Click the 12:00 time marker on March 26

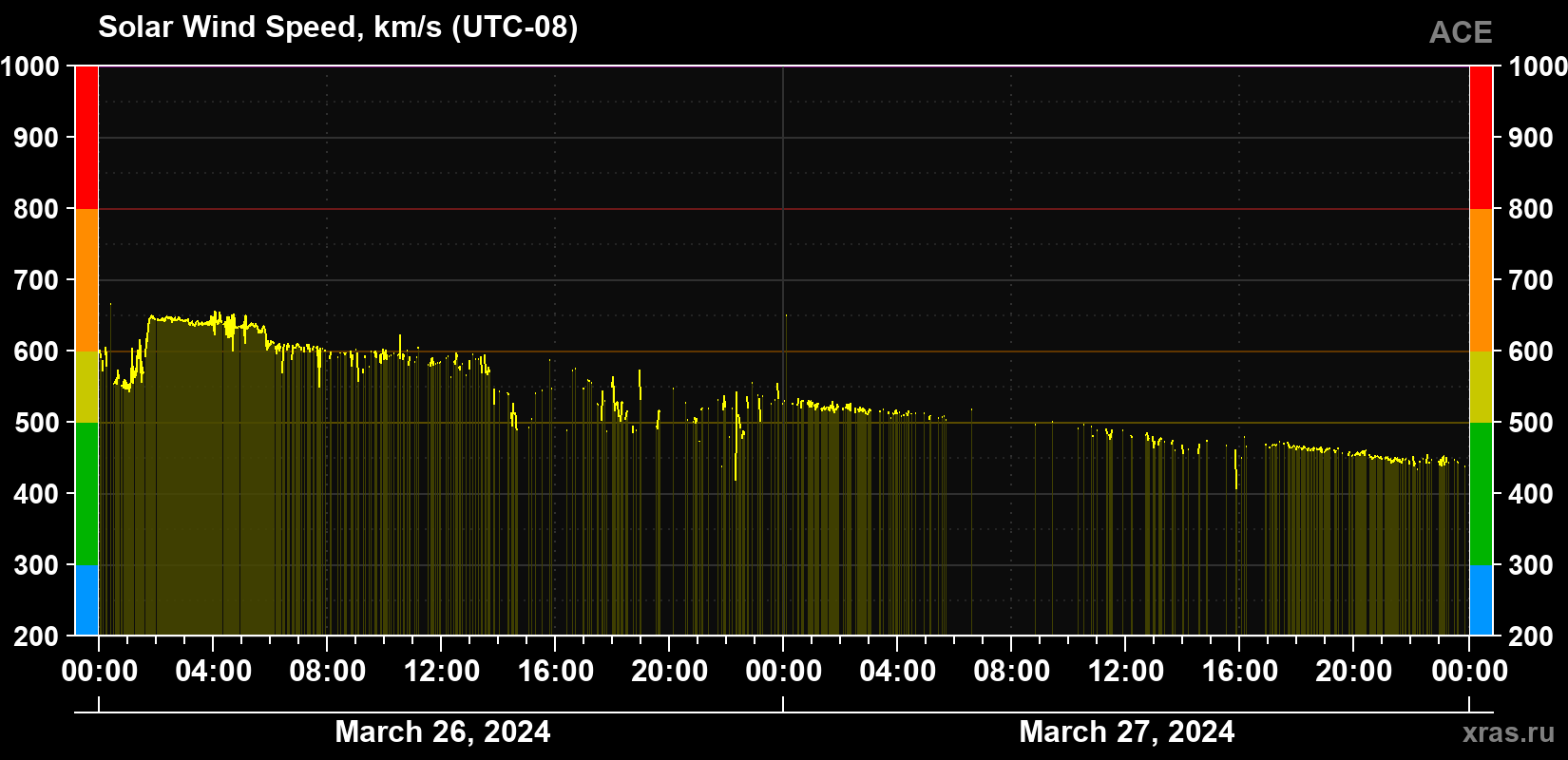pyautogui.click(x=442, y=671)
